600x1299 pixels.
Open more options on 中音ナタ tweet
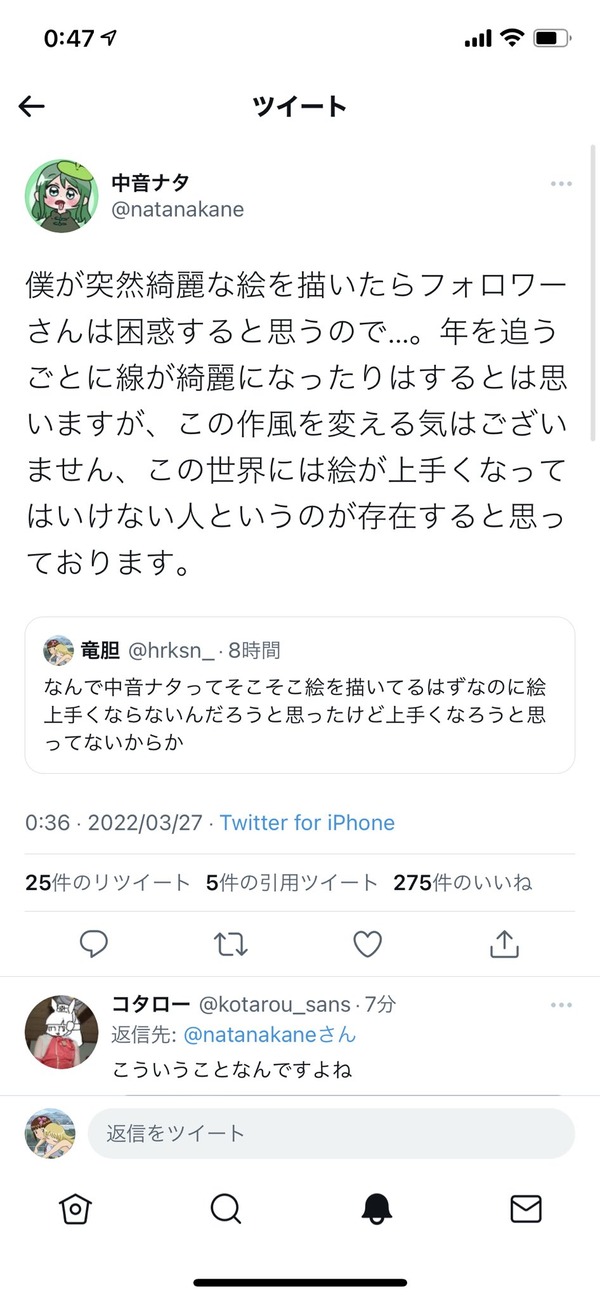click(562, 184)
